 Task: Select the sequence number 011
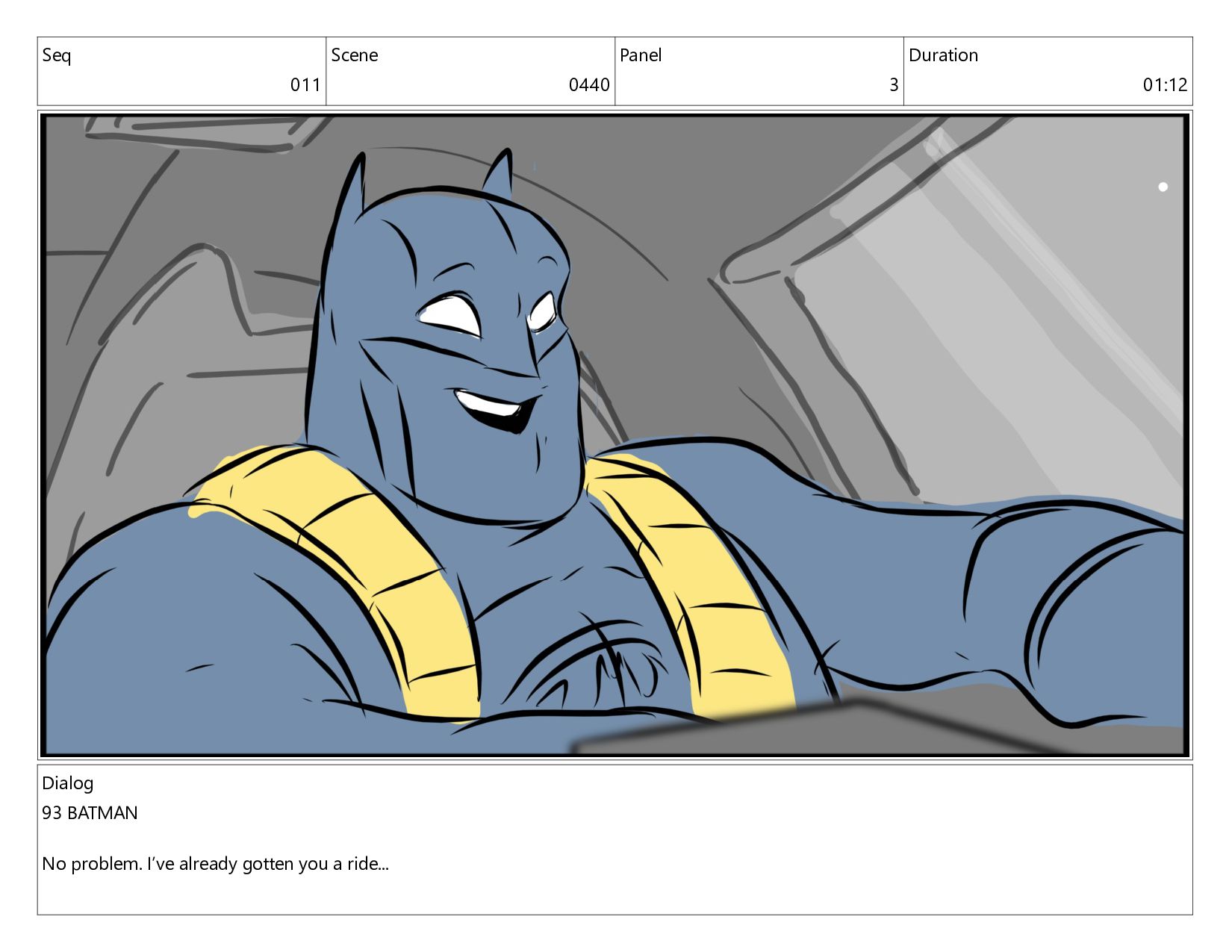305,84
